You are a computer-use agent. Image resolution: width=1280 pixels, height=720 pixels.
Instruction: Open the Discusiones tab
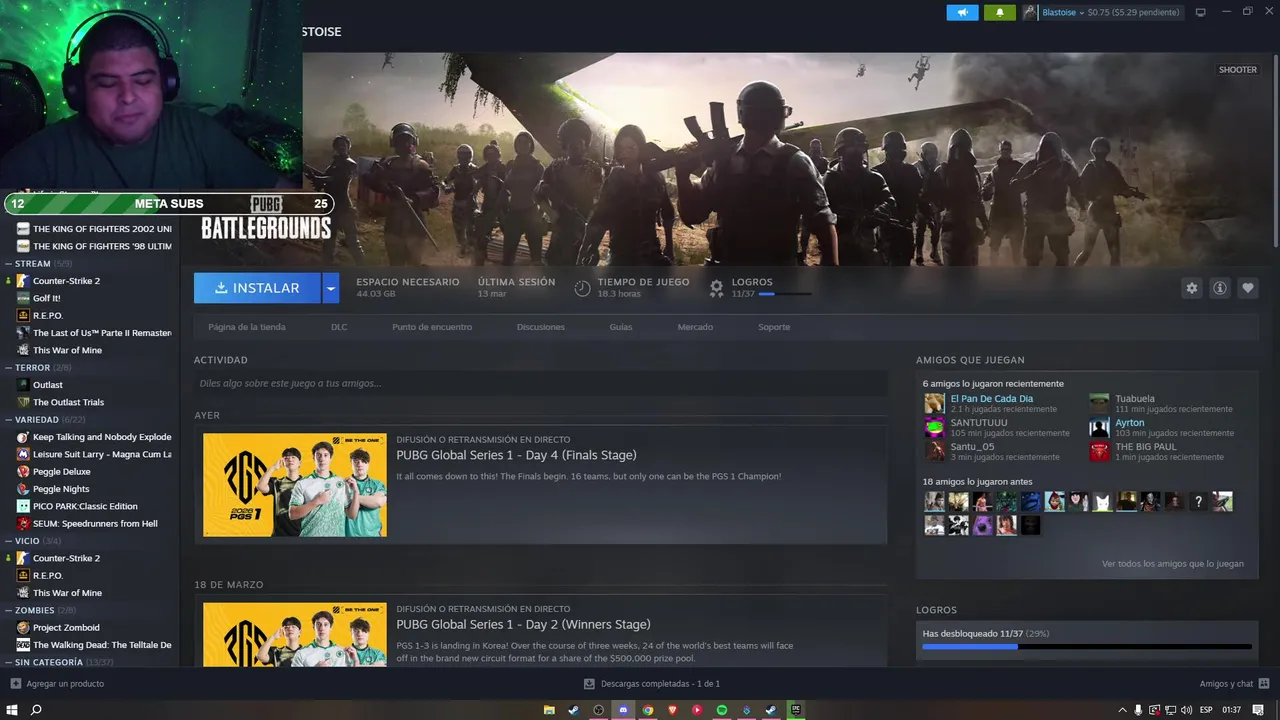(541, 327)
